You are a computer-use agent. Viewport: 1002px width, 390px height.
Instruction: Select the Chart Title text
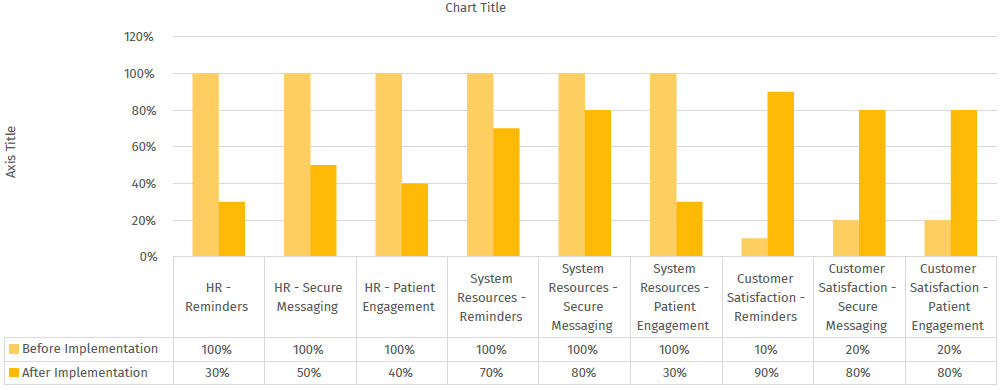click(x=475, y=8)
